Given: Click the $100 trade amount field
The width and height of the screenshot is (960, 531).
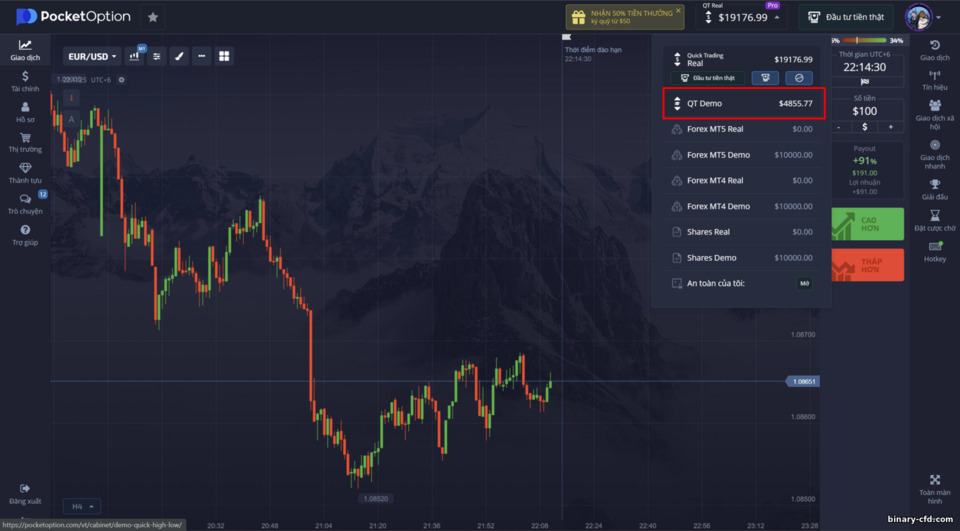Looking at the screenshot, I should pos(864,111).
